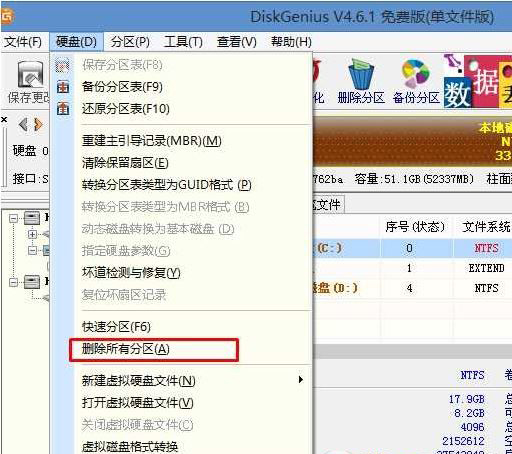Viewport: 512px width, 454px height.
Task: Select 快速分区(F6) menu entry
Action: pos(116,327)
